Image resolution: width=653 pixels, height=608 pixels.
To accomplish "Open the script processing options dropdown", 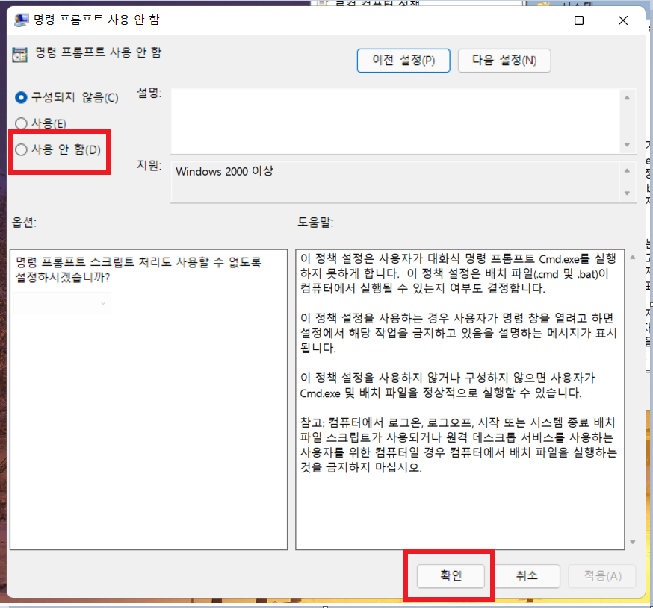I will point(62,303).
